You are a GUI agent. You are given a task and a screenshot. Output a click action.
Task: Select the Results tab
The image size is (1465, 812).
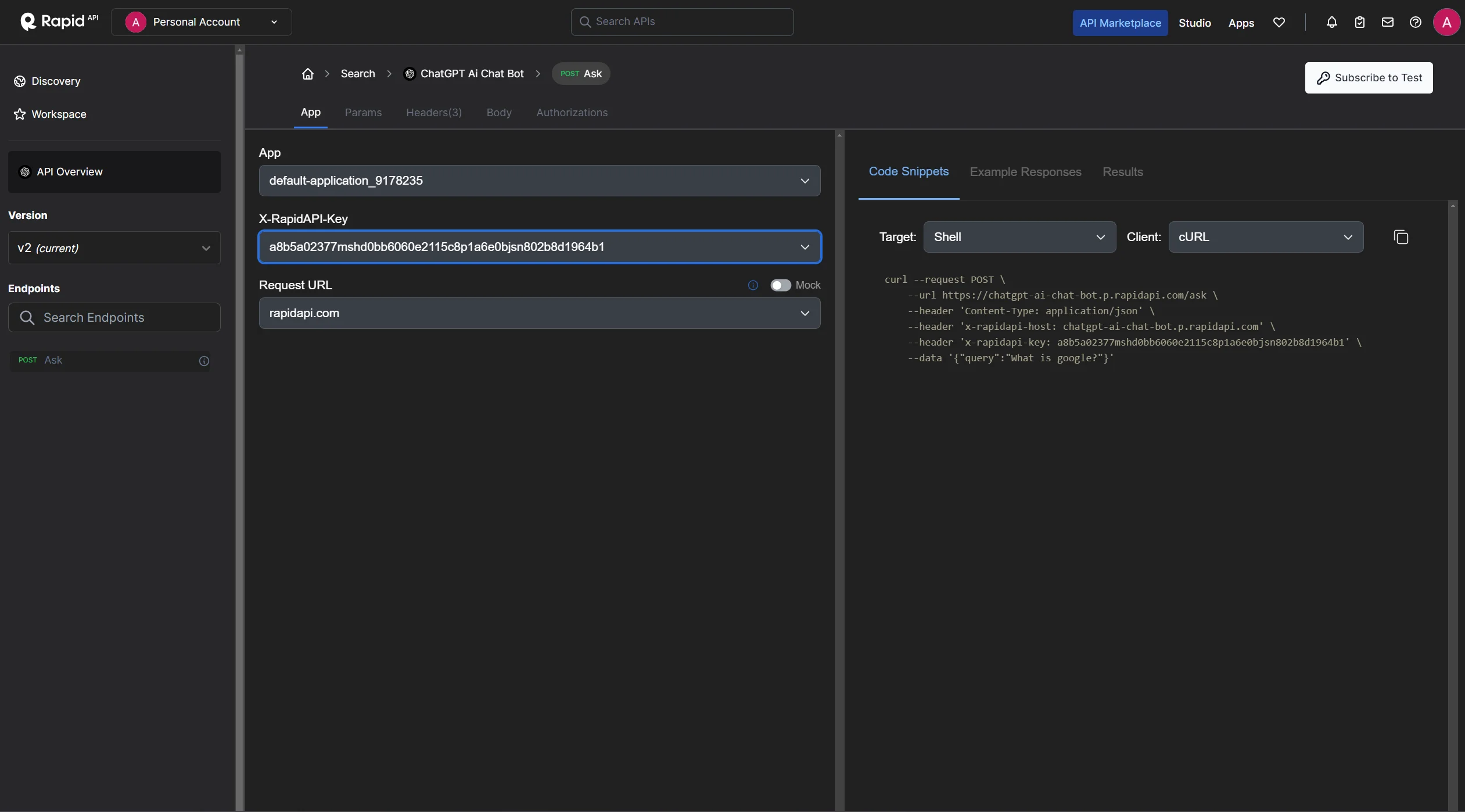pos(1123,172)
